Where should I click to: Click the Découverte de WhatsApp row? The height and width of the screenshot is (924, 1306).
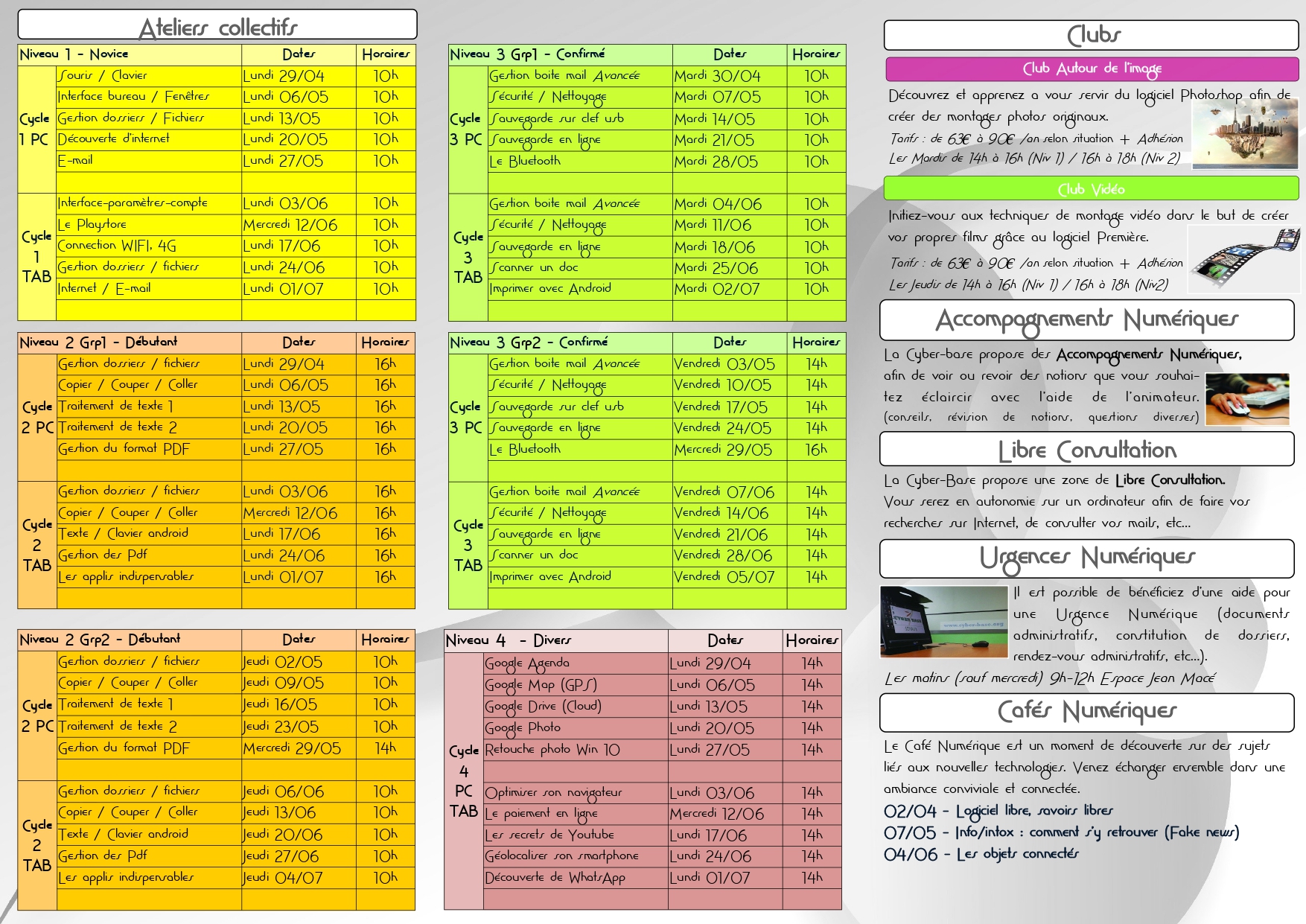[x=643, y=878]
